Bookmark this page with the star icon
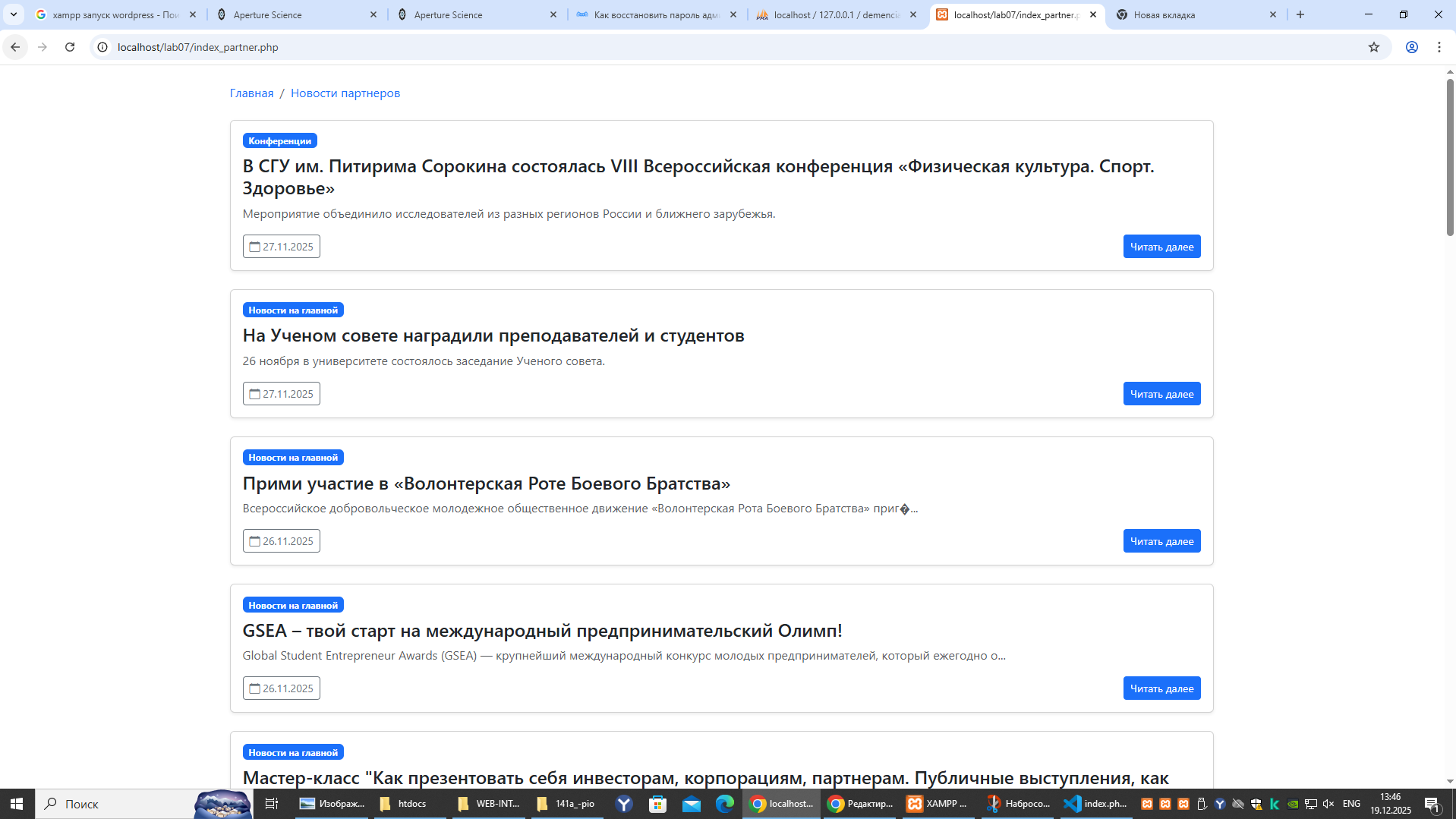This screenshot has width=1456, height=819. (x=1373, y=47)
